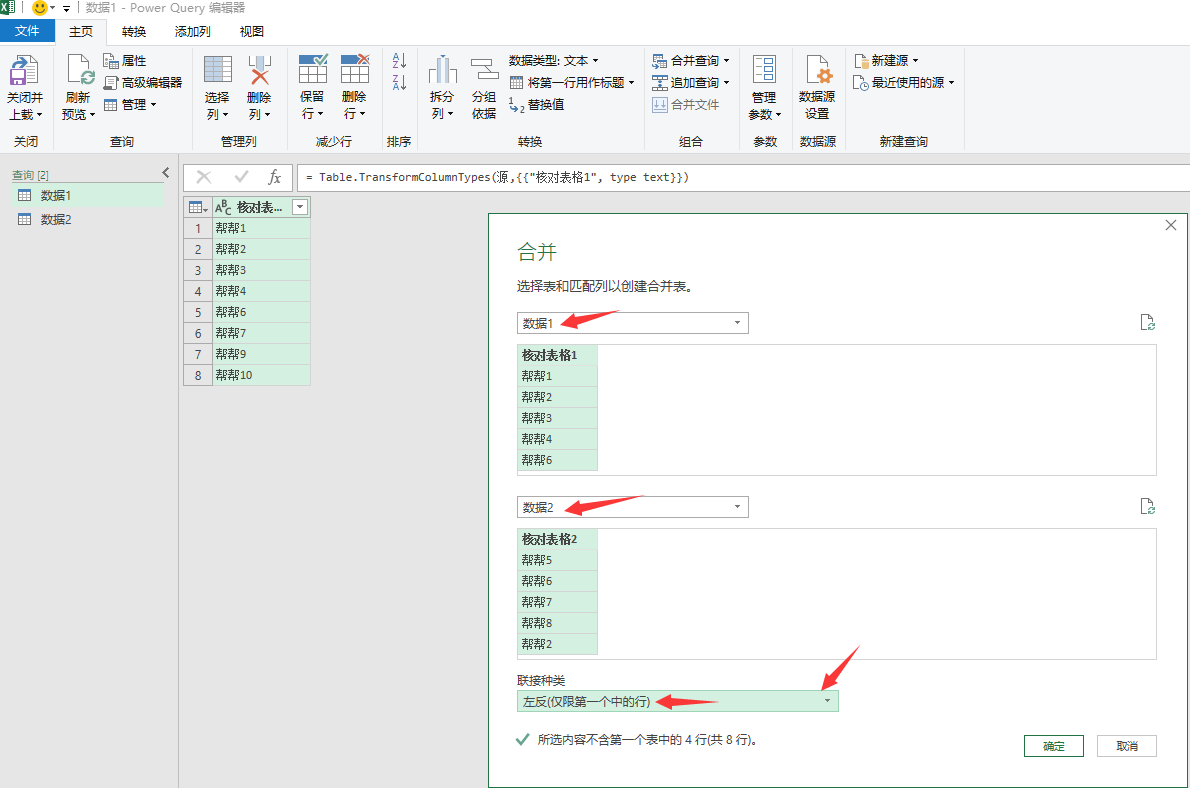The image size is (1190, 788).
Task: Select grid cell 帮帮1 in row 1
Action: pos(261,228)
